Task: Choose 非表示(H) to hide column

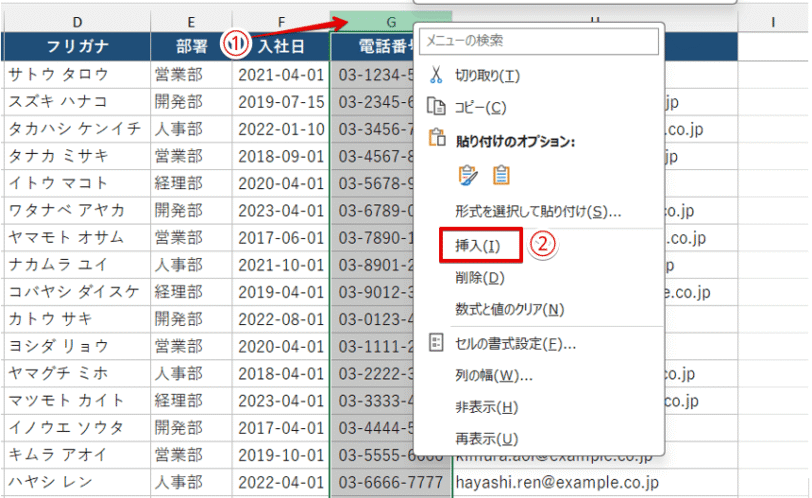Action: tap(486, 407)
